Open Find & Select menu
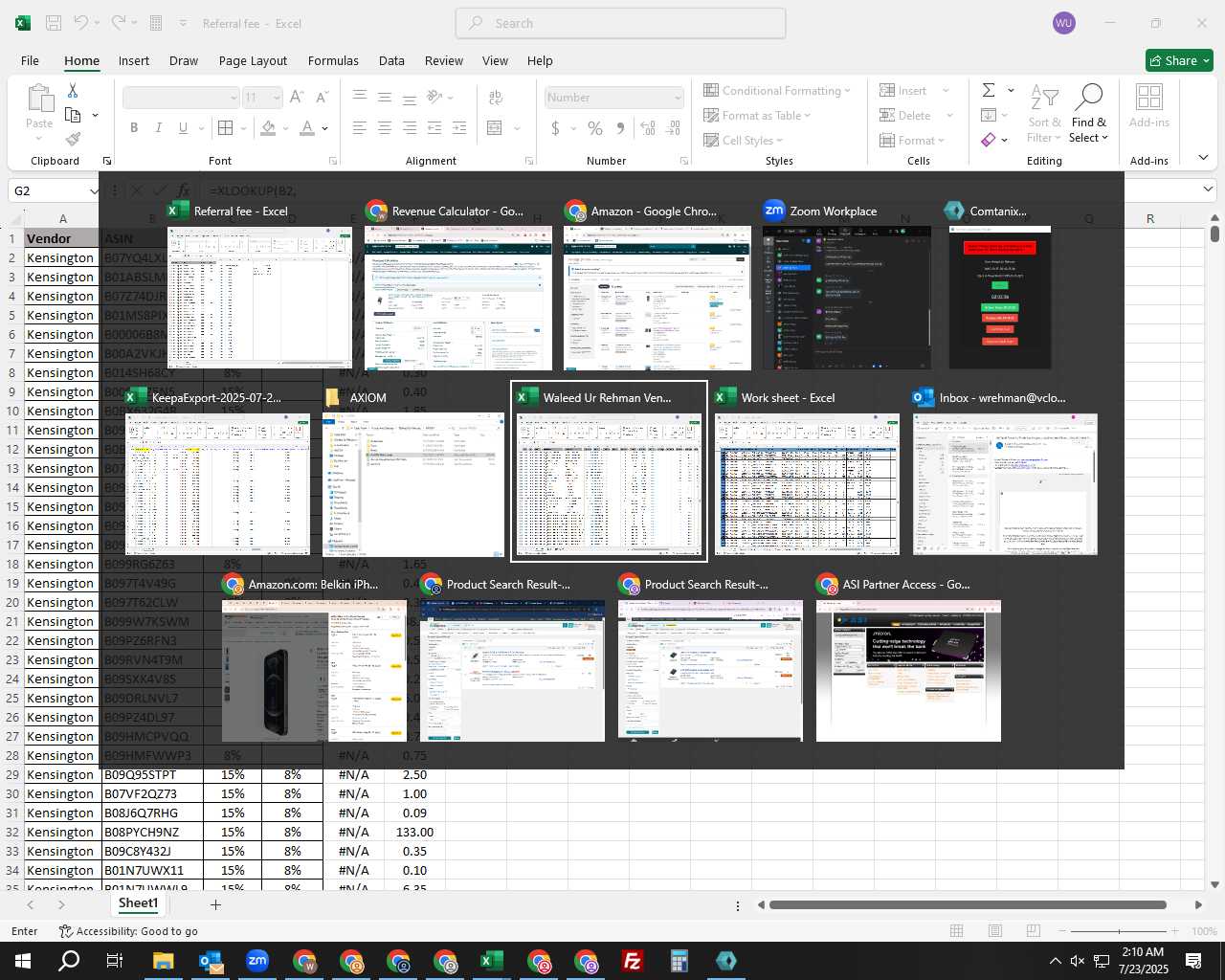This screenshot has width=1225, height=980. [1089, 114]
